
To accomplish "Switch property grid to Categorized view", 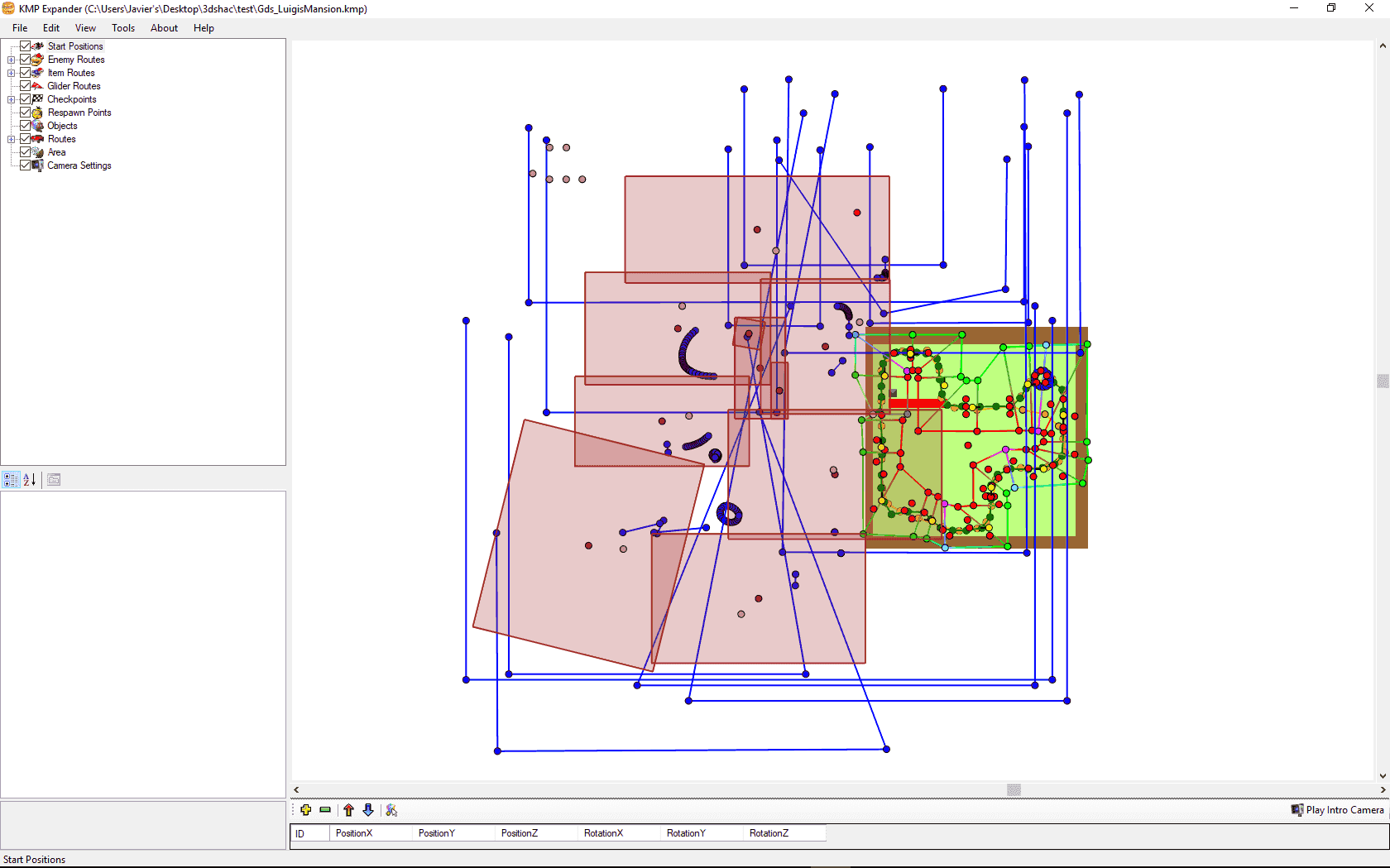I will (x=11, y=479).
